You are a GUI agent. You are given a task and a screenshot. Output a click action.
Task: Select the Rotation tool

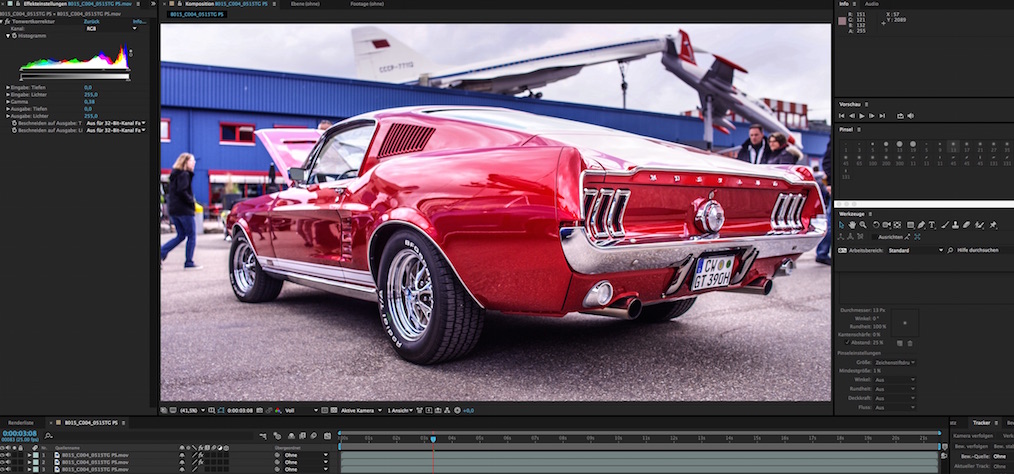point(876,225)
